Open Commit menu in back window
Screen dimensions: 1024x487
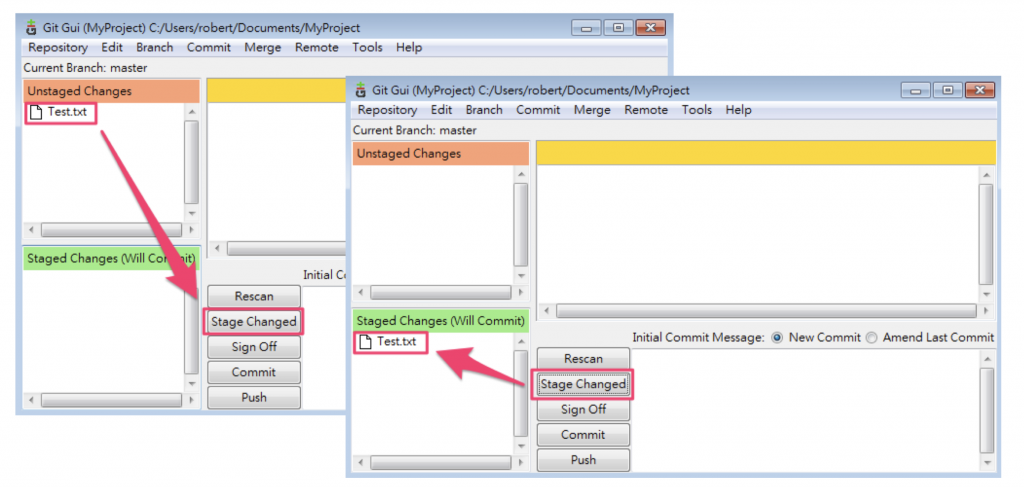coord(208,48)
